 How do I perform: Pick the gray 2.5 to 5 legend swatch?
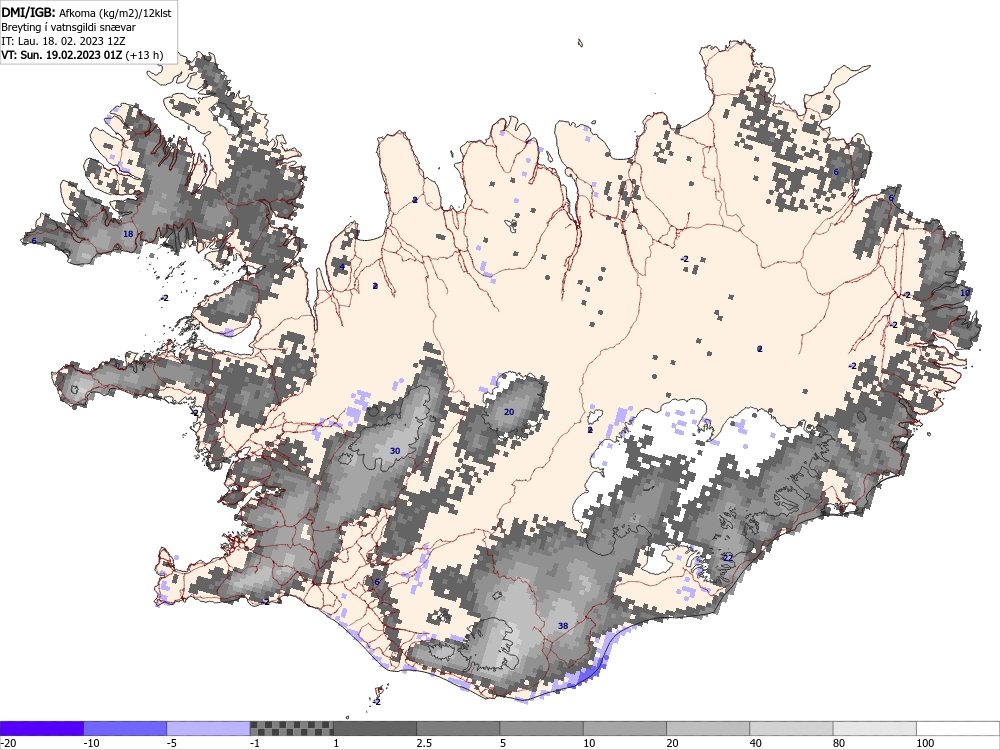point(458,728)
